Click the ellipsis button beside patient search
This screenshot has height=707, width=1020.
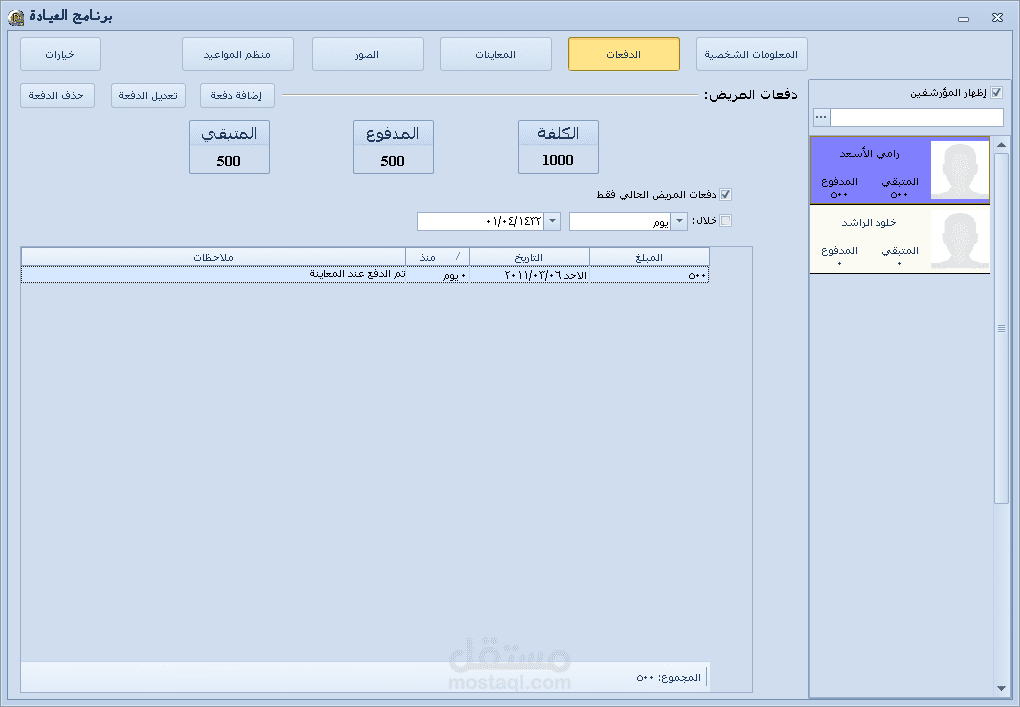821,117
